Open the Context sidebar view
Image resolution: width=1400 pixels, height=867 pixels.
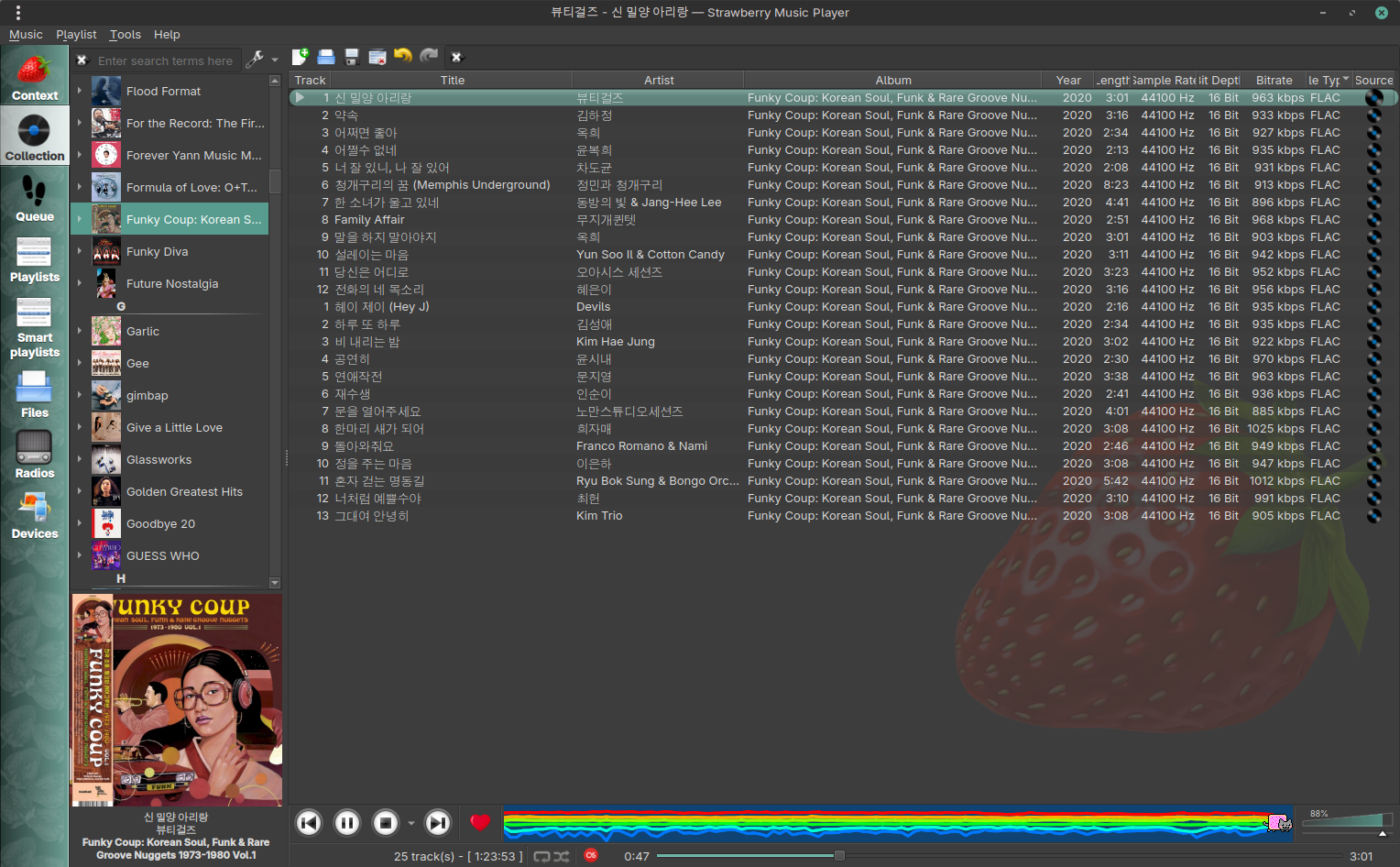tap(35, 76)
